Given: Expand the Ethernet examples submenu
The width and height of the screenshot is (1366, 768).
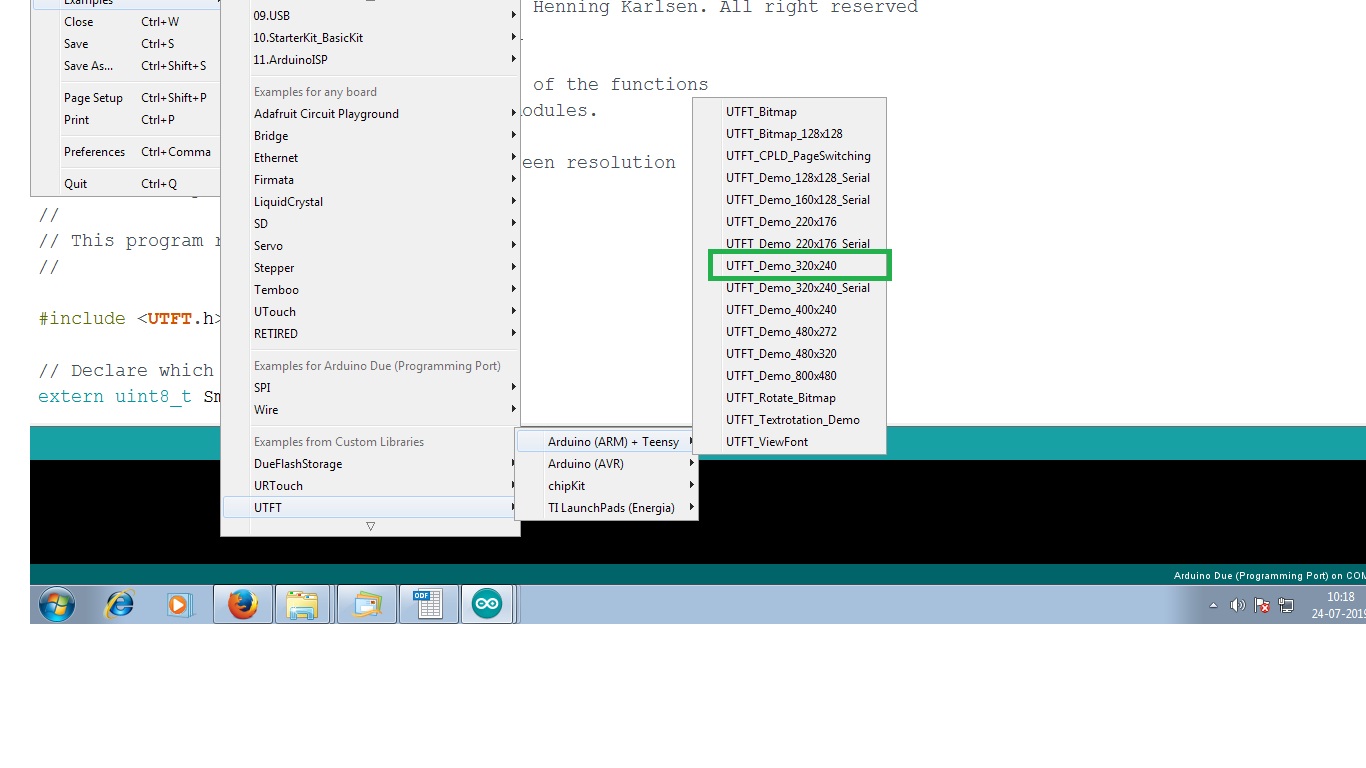Looking at the screenshot, I should [x=370, y=157].
